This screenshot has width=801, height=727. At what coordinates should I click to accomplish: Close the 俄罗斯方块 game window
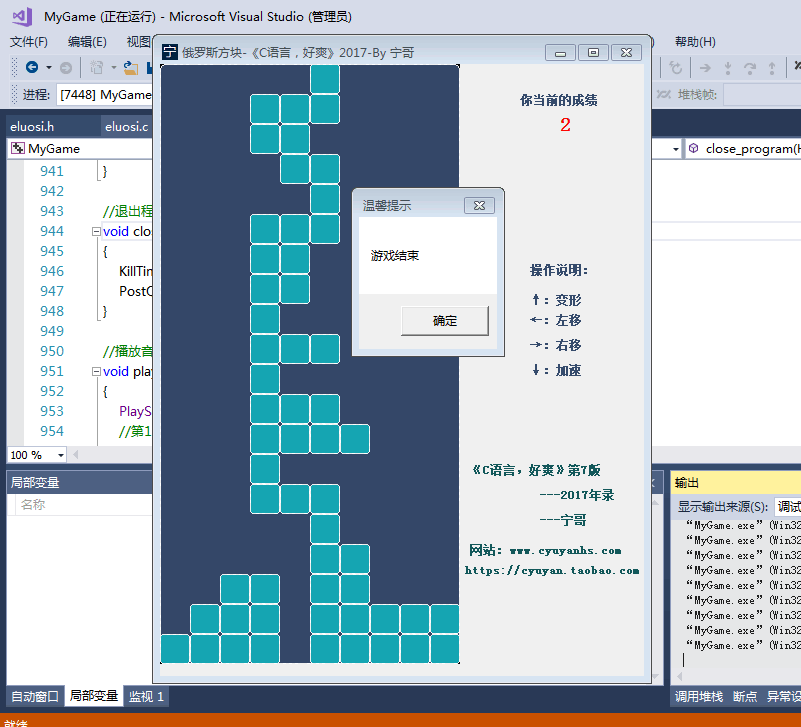(626, 53)
